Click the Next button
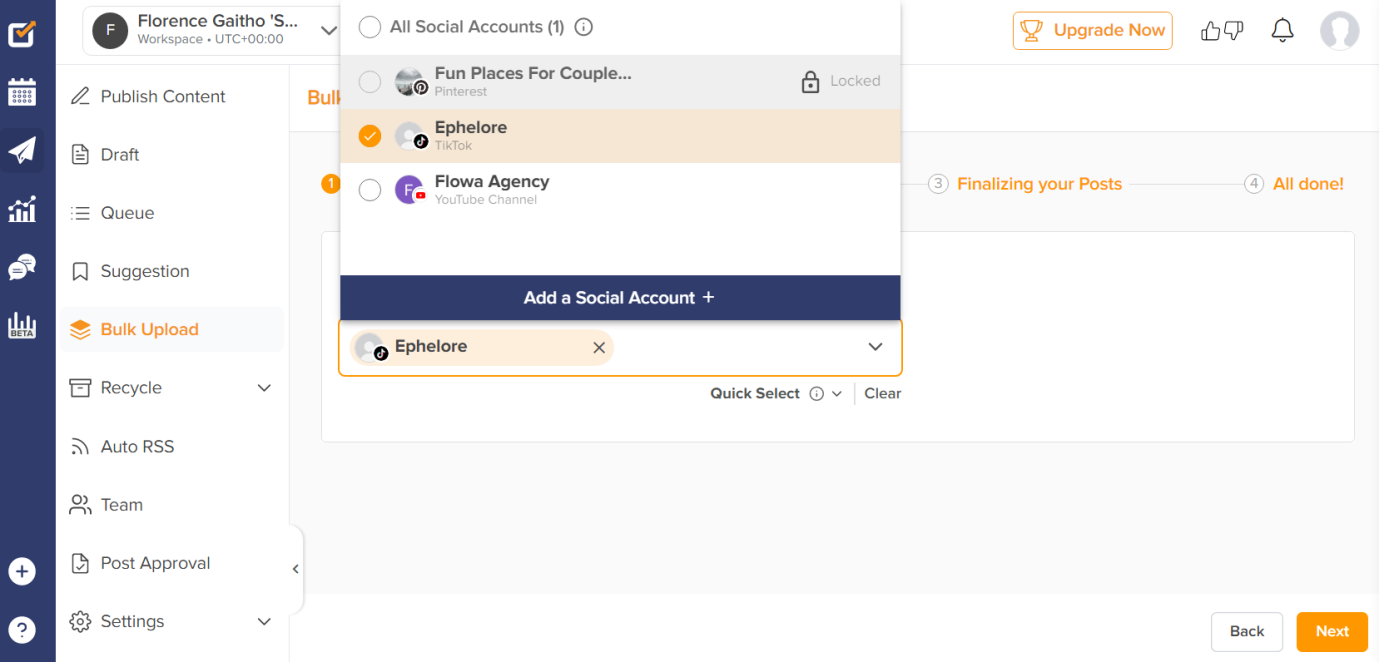Image resolution: width=1379 pixels, height=662 pixels. point(1332,631)
